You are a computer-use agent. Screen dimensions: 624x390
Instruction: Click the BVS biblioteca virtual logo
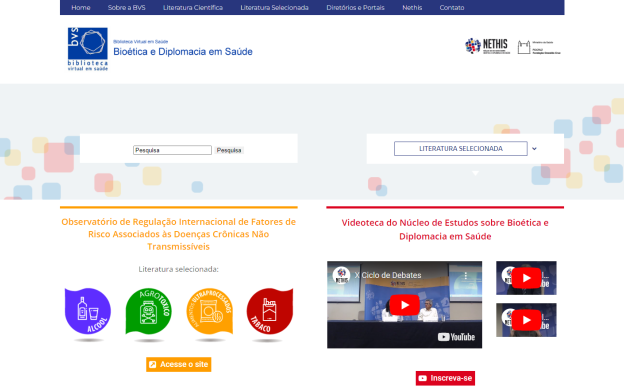coord(88,49)
